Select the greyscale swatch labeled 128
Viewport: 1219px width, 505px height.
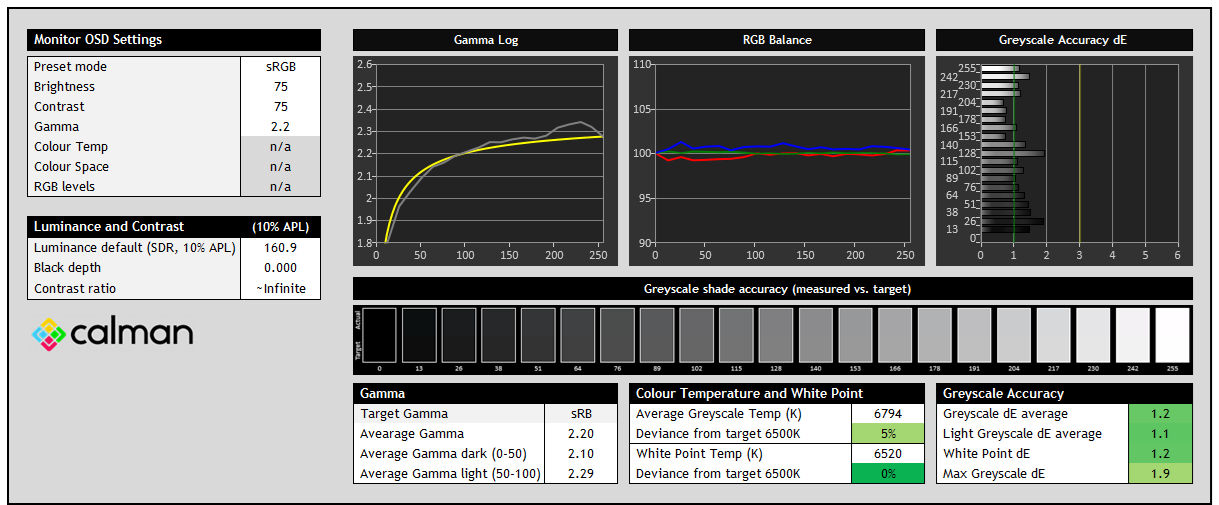[x=776, y=335]
